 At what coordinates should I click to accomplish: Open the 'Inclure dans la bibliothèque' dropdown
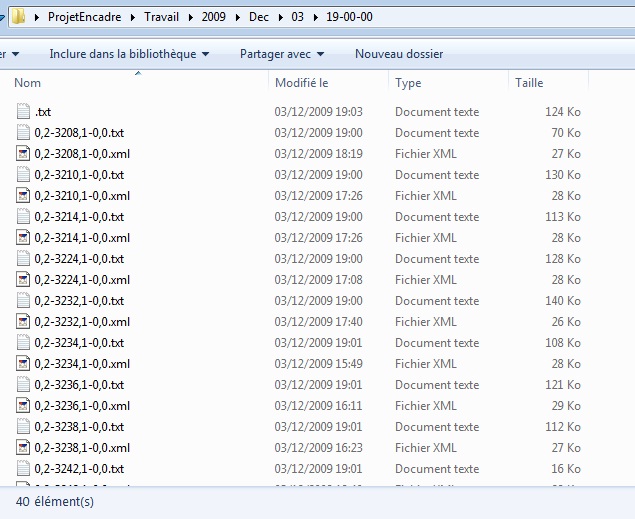pos(129,54)
